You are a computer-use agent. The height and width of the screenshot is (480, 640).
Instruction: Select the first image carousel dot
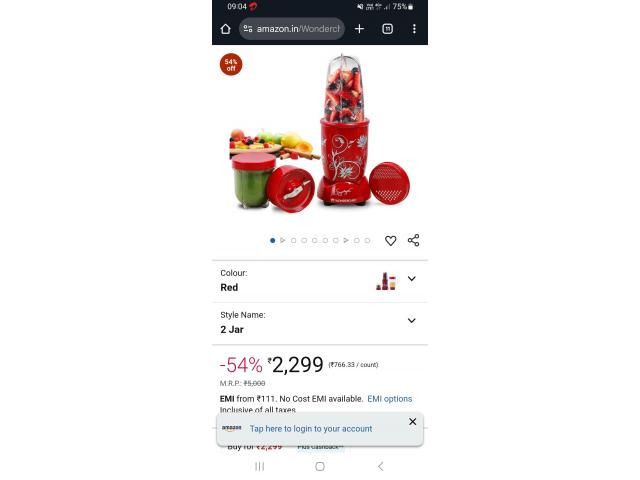coord(272,240)
